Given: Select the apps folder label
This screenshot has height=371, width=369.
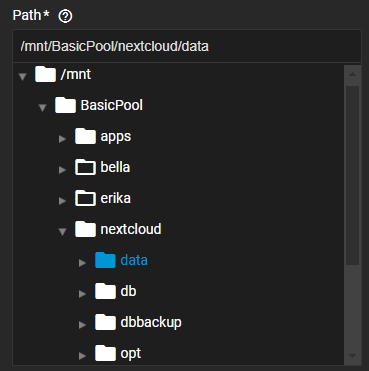Looking at the screenshot, I should coord(116,137).
